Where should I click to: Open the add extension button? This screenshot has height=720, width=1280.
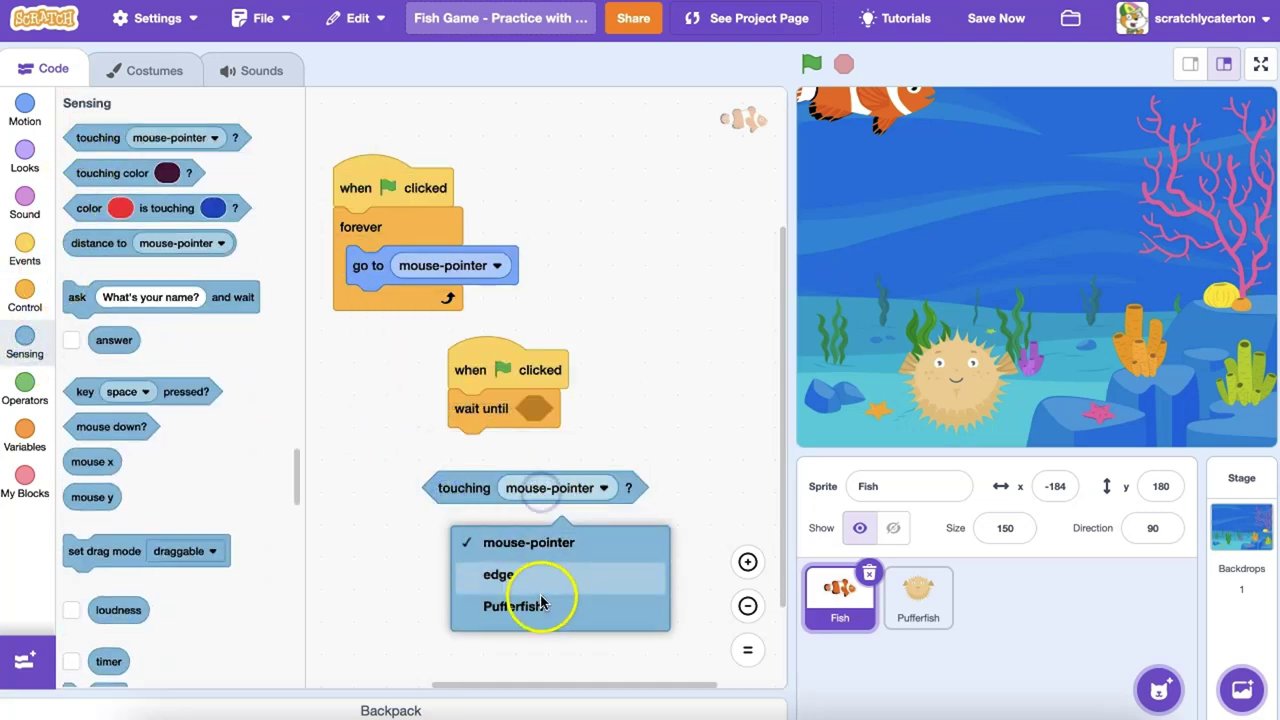(27, 661)
